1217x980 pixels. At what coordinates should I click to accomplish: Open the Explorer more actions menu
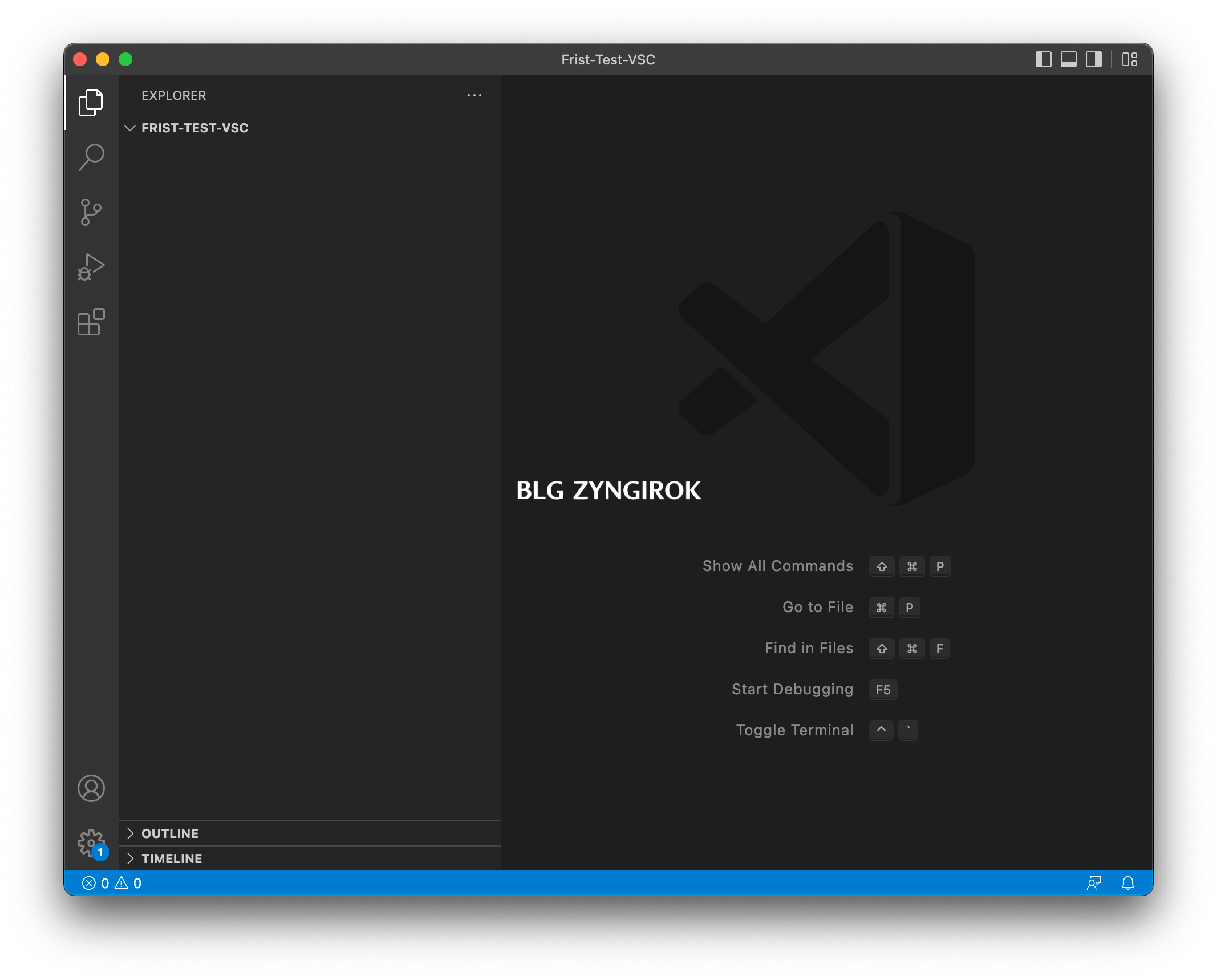[474, 95]
